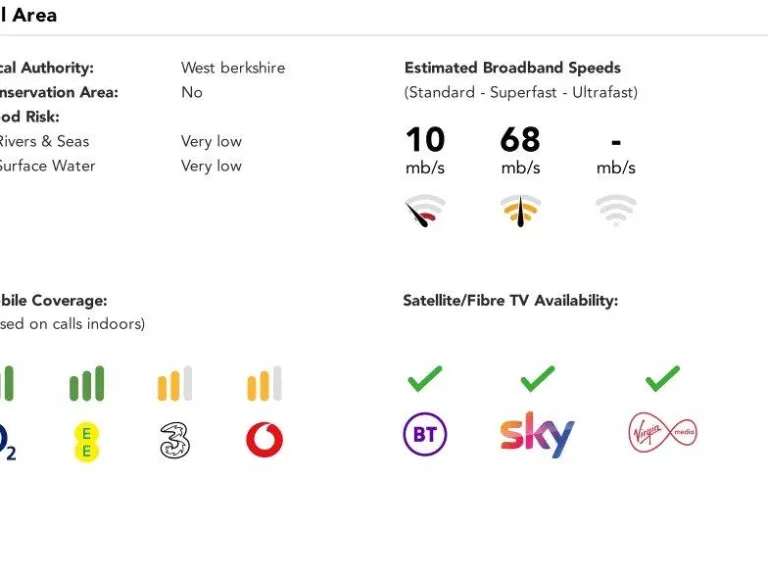Click the EE network logo
The image size is (768, 576).
[x=87, y=442]
